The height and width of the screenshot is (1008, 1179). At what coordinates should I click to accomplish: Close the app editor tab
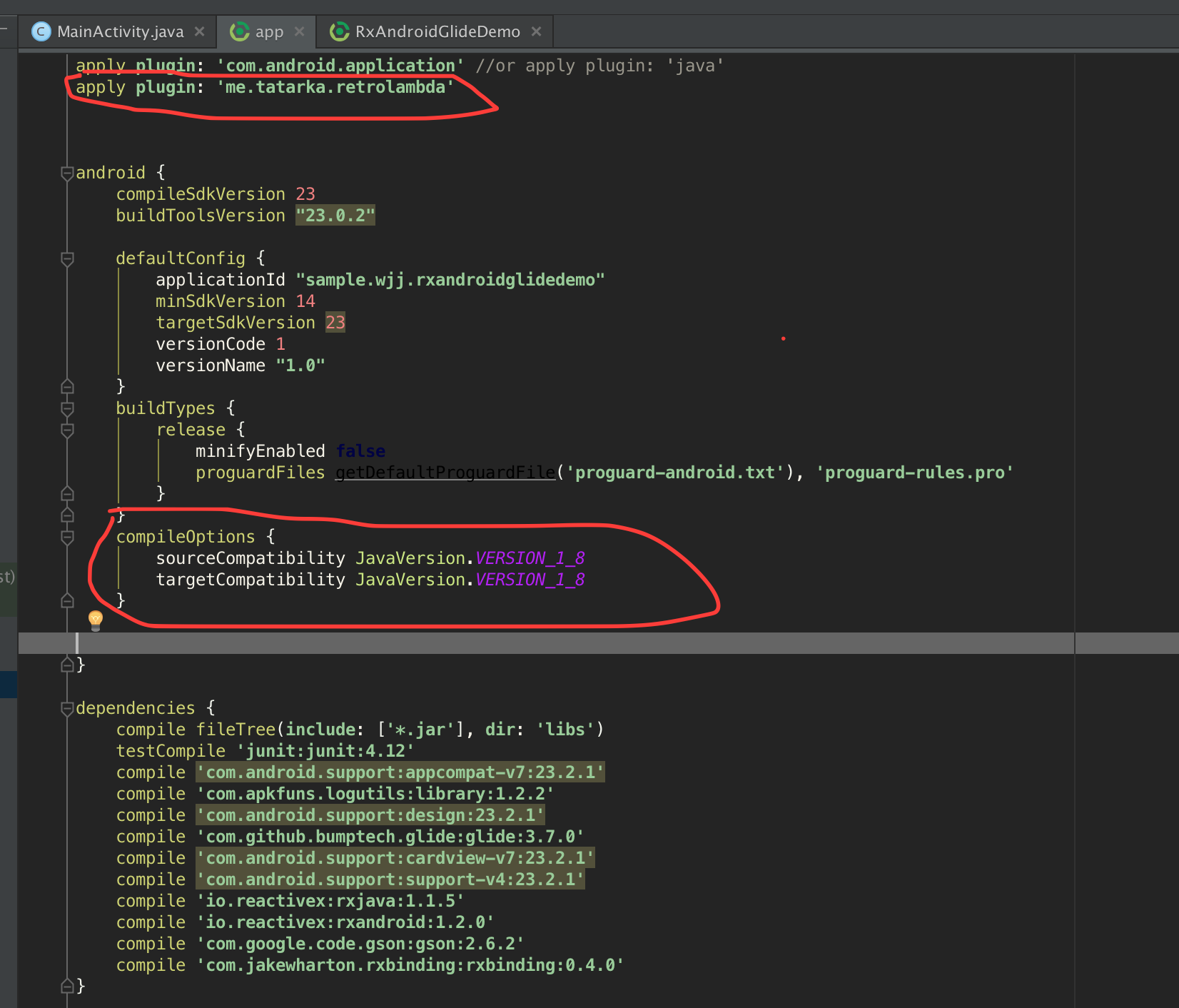point(300,31)
